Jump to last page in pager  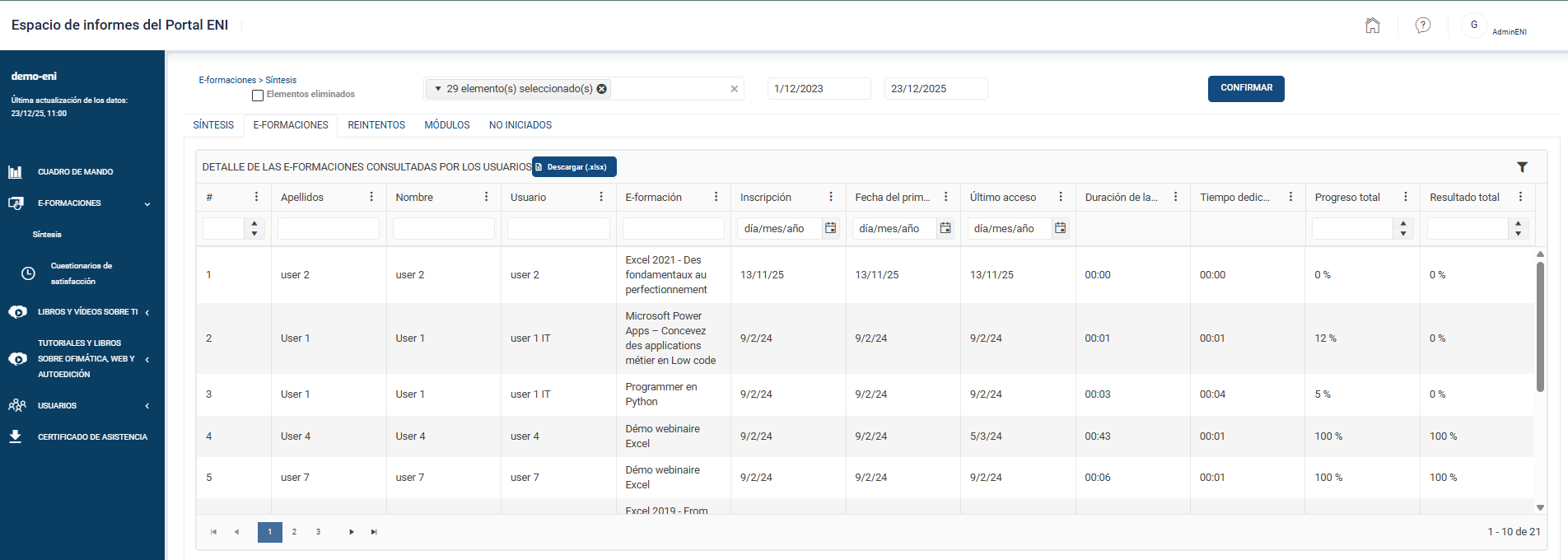tap(374, 532)
